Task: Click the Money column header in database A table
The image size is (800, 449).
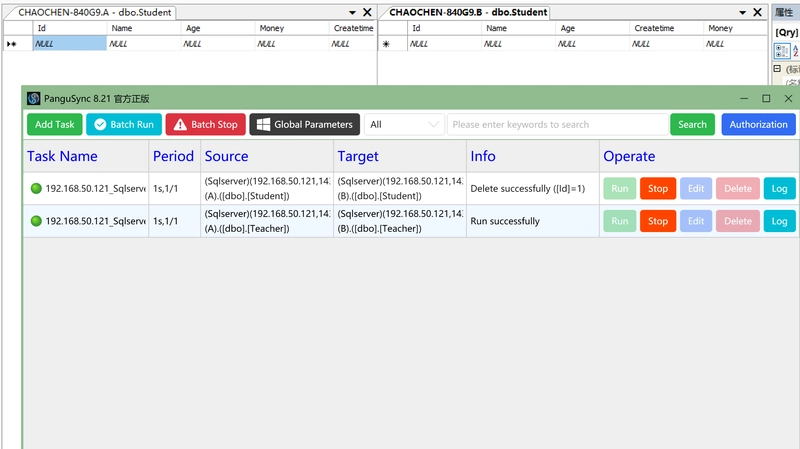Action: [292, 28]
